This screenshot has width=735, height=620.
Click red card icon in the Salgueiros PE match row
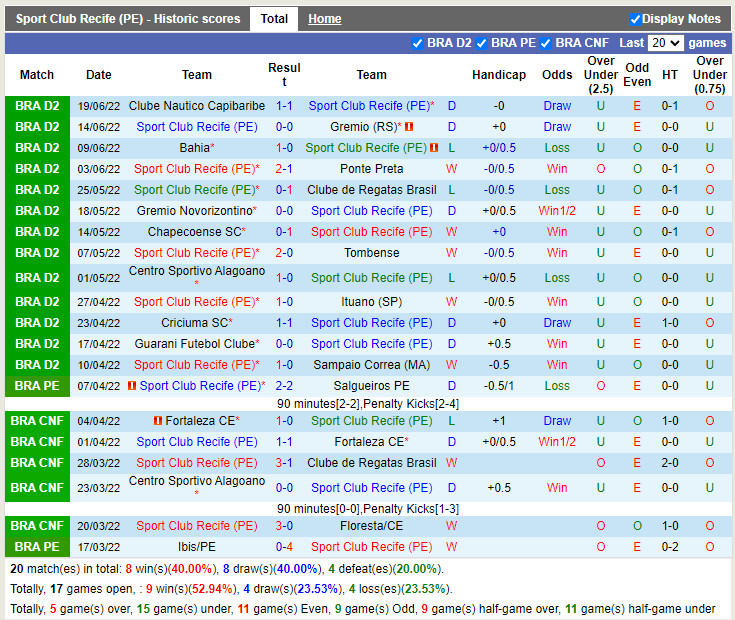[132, 386]
